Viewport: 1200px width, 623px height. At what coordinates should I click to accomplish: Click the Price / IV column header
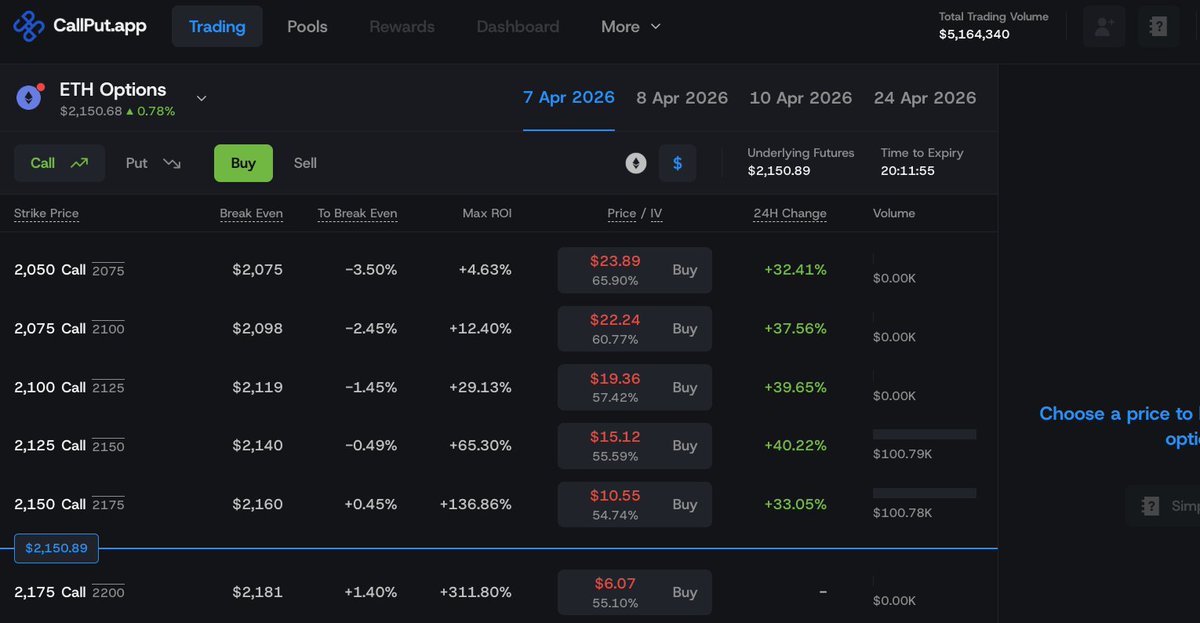tap(634, 213)
